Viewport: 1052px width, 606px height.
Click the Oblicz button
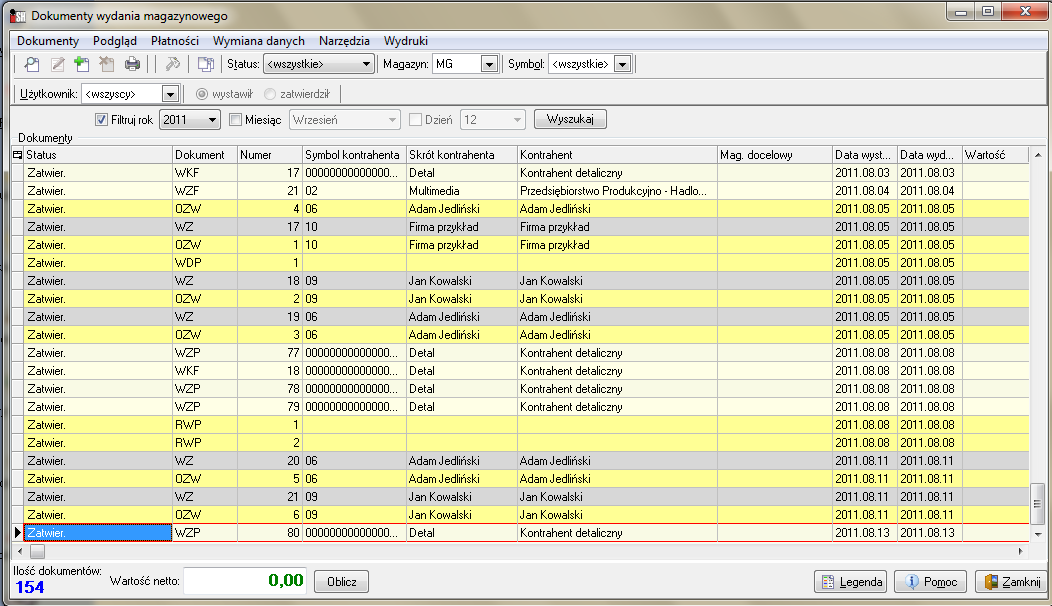click(x=341, y=582)
